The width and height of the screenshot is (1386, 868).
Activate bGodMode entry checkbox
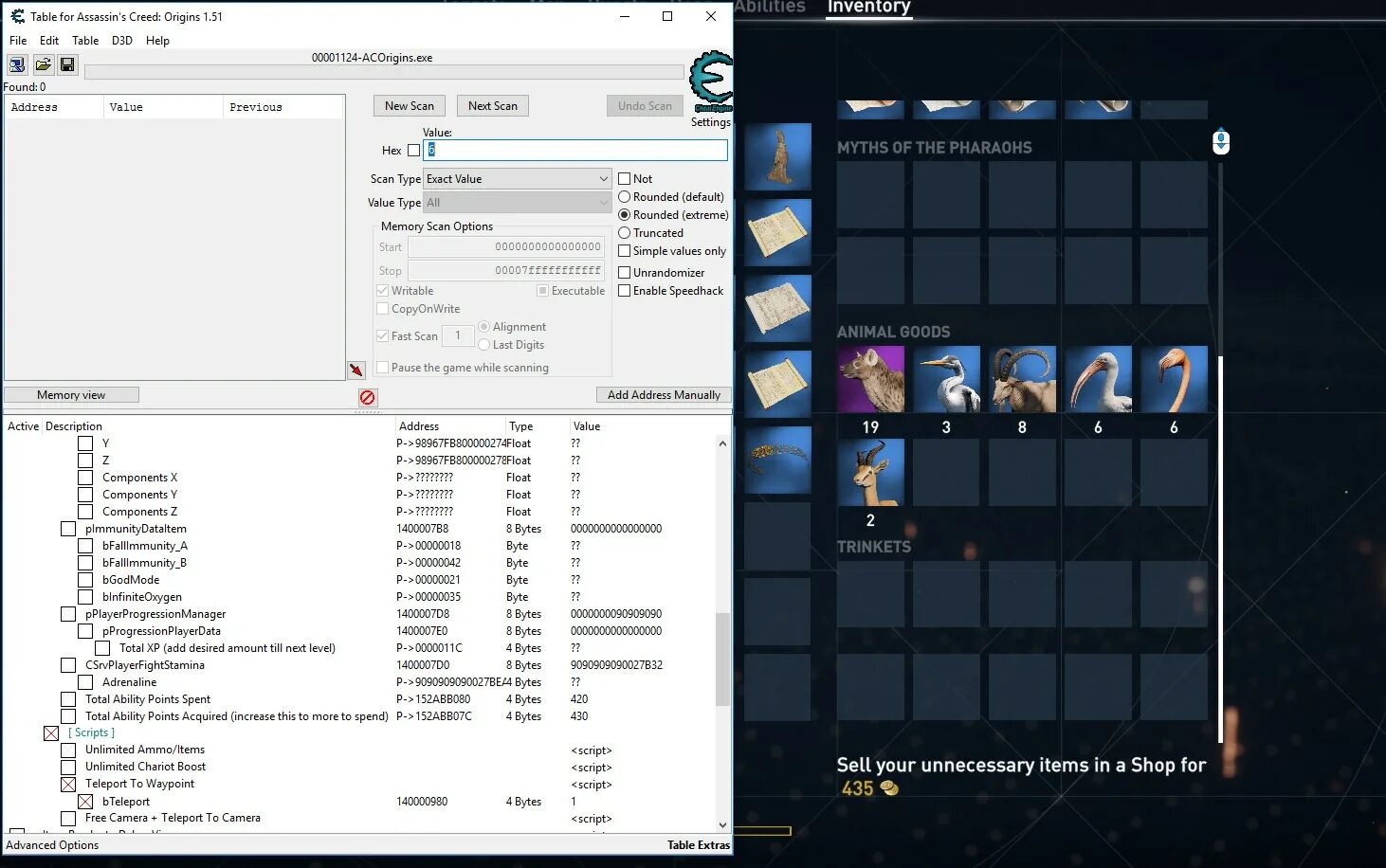[85, 580]
